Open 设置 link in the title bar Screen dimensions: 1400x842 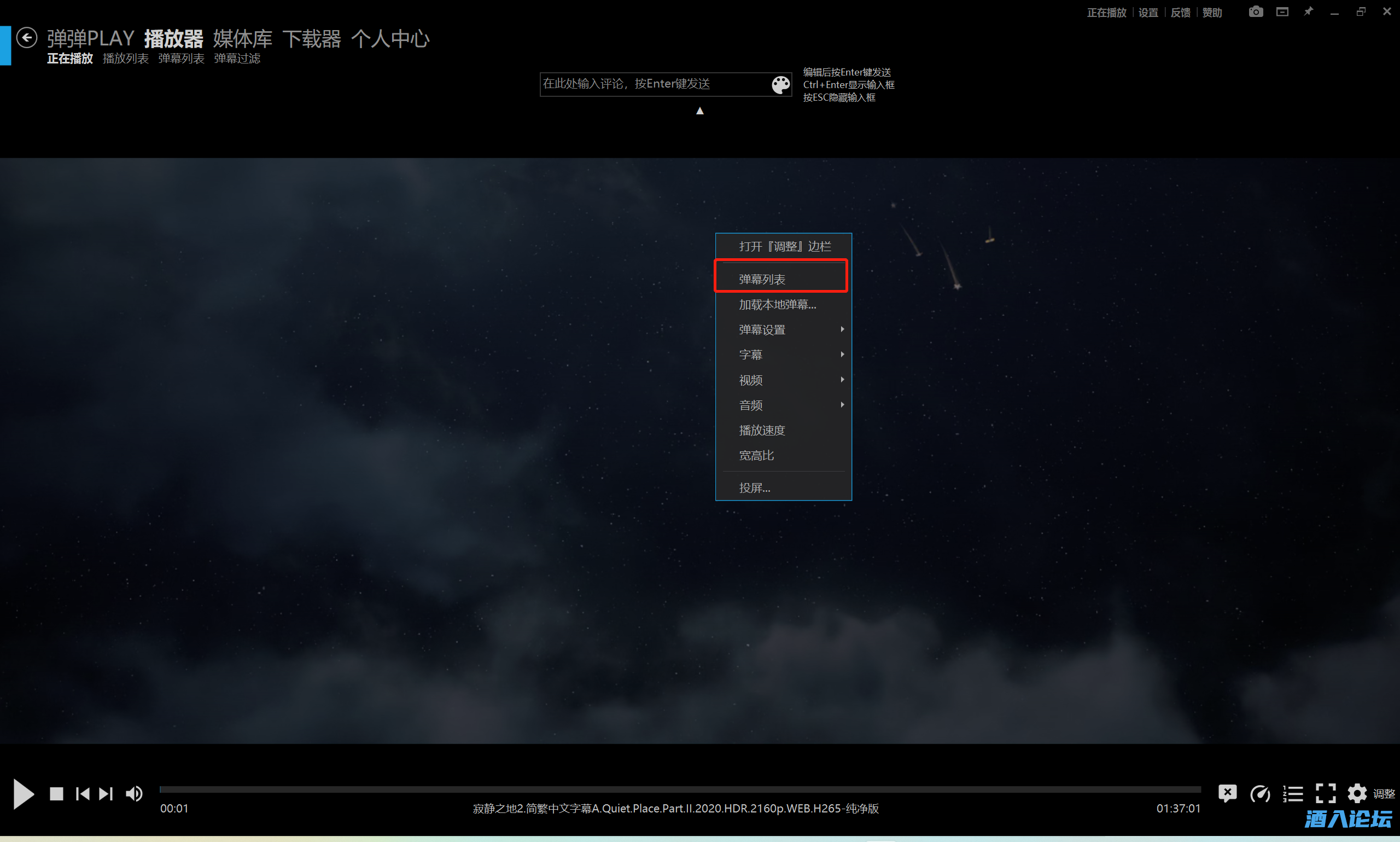[x=1148, y=13]
